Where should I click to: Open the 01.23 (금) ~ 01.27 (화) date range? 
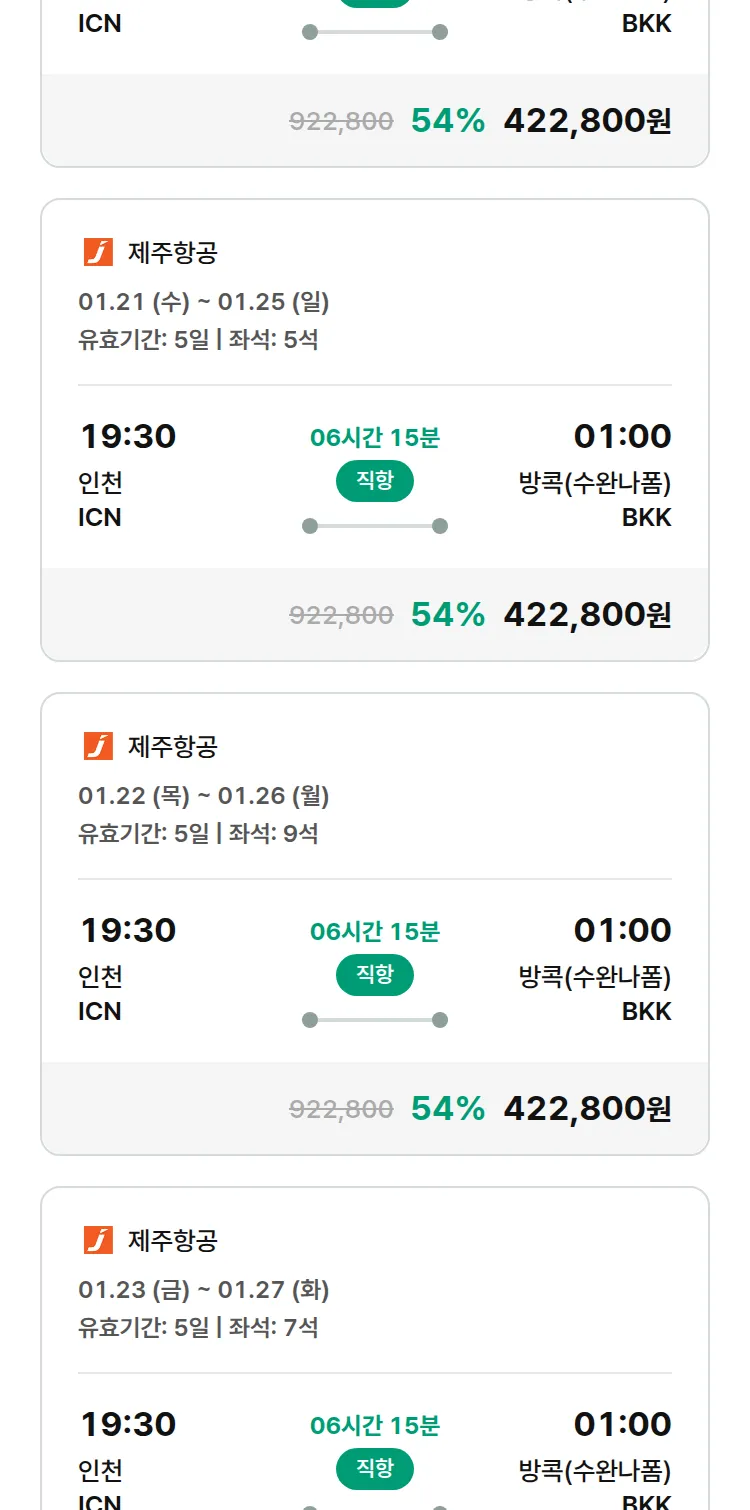[x=204, y=1289]
